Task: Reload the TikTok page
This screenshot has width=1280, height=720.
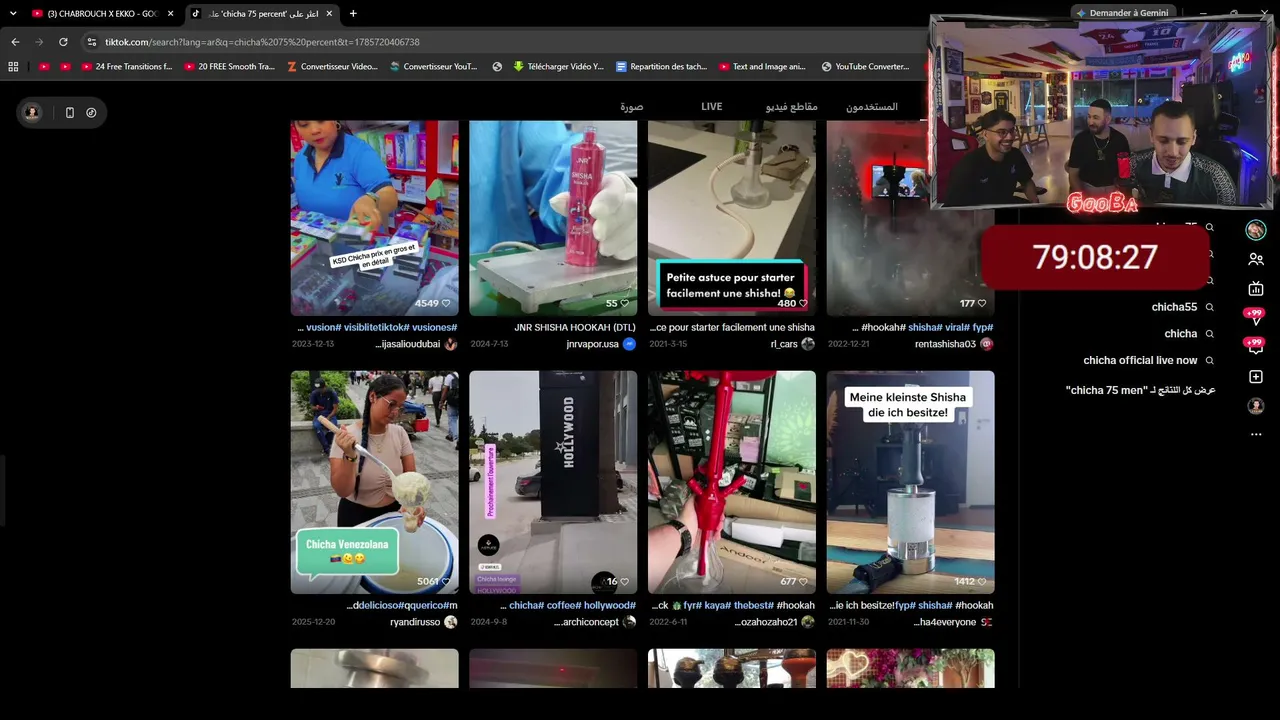Action: click(63, 42)
